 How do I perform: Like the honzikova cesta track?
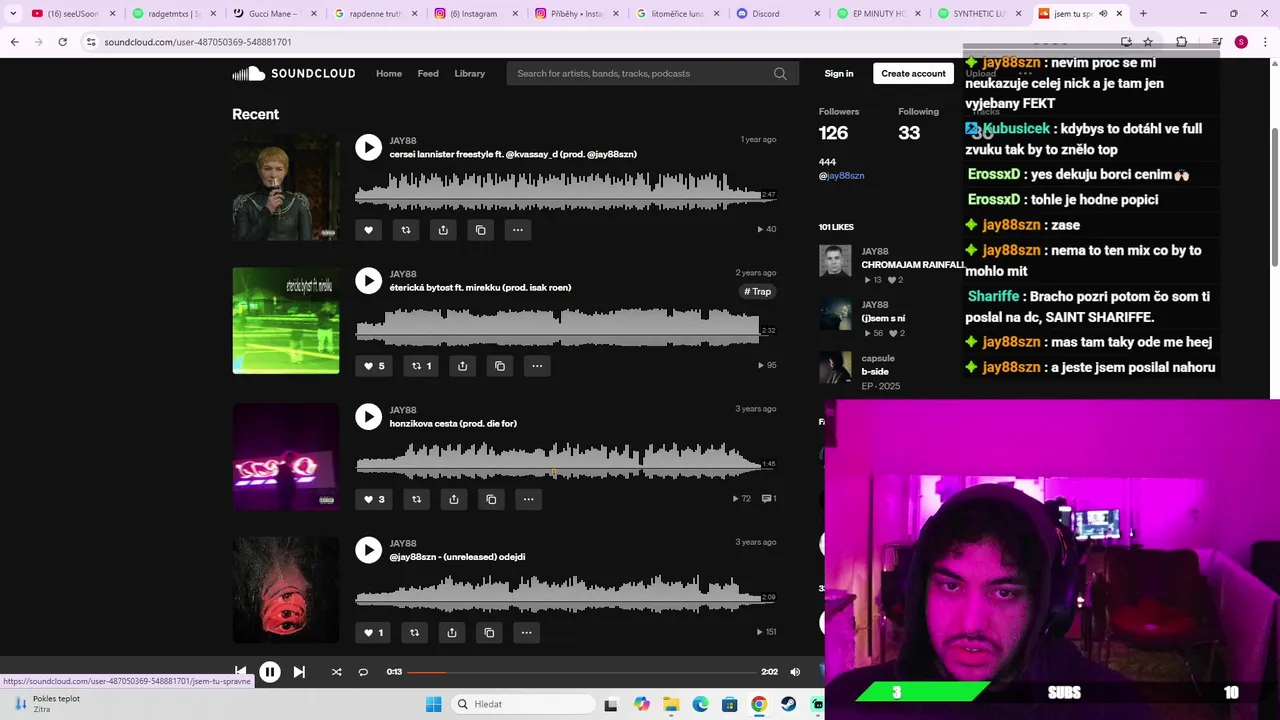374,499
